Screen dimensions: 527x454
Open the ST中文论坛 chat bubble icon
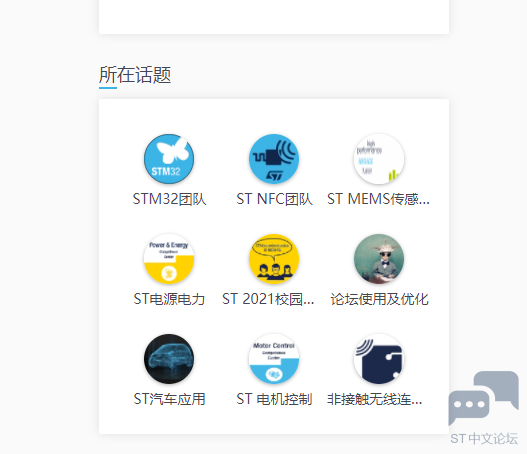pos(483,398)
